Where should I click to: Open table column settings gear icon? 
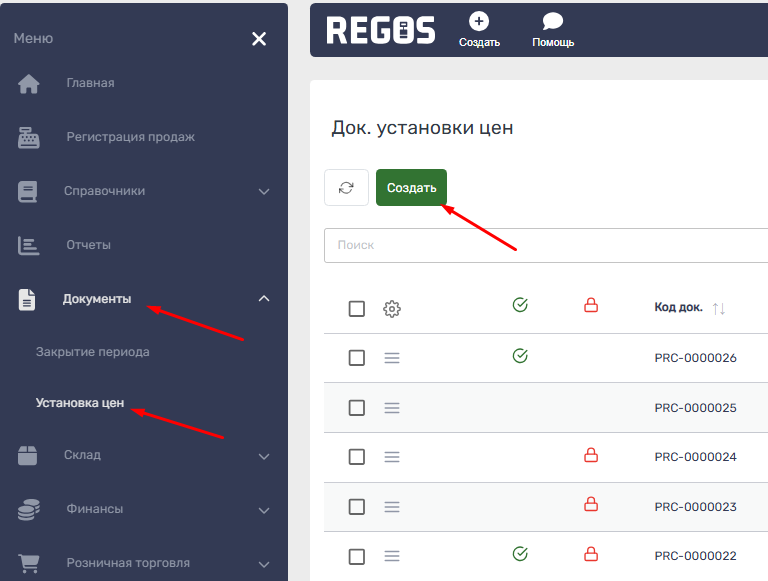click(392, 309)
